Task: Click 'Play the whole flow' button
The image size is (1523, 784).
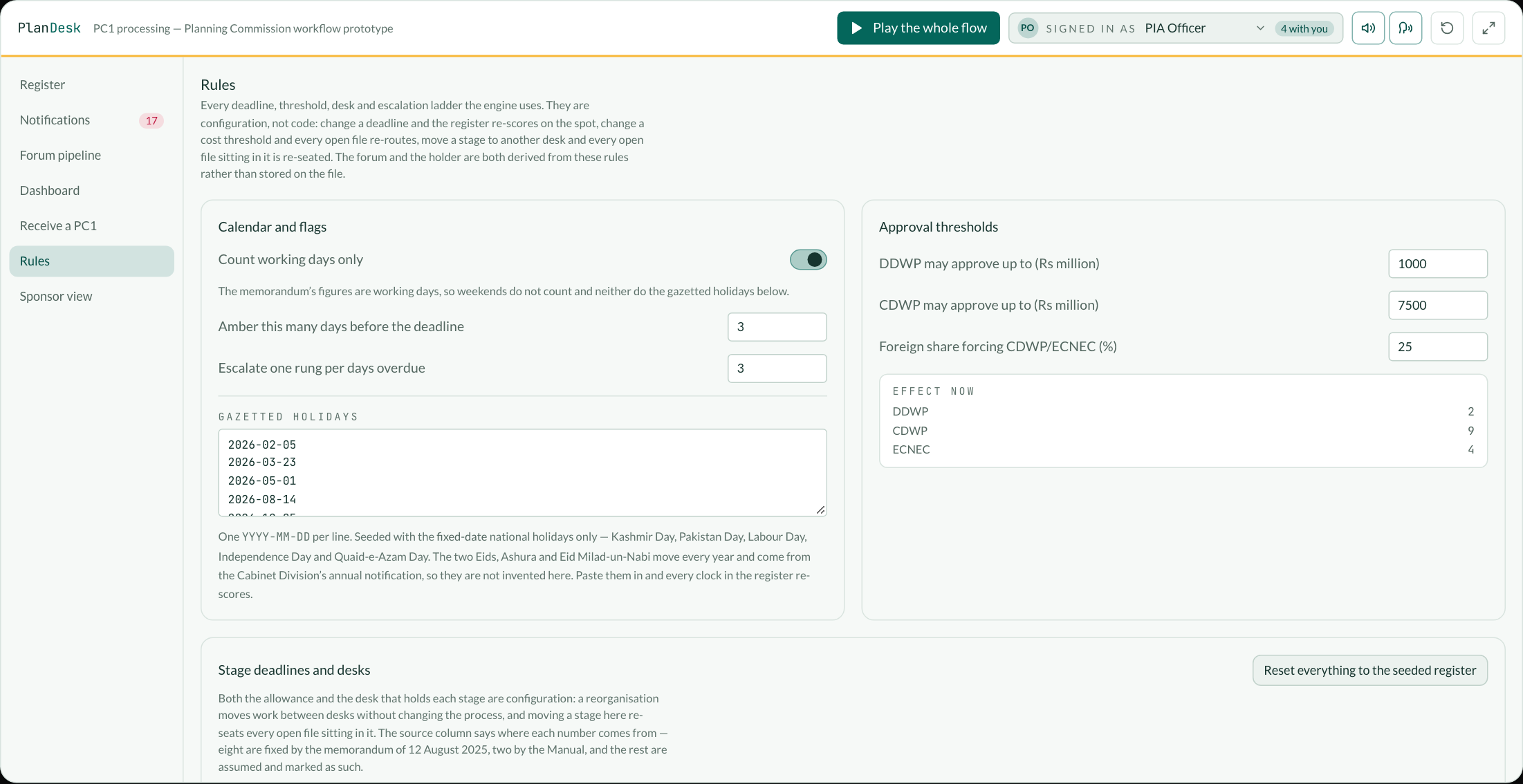Action: pyautogui.click(x=919, y=28)
